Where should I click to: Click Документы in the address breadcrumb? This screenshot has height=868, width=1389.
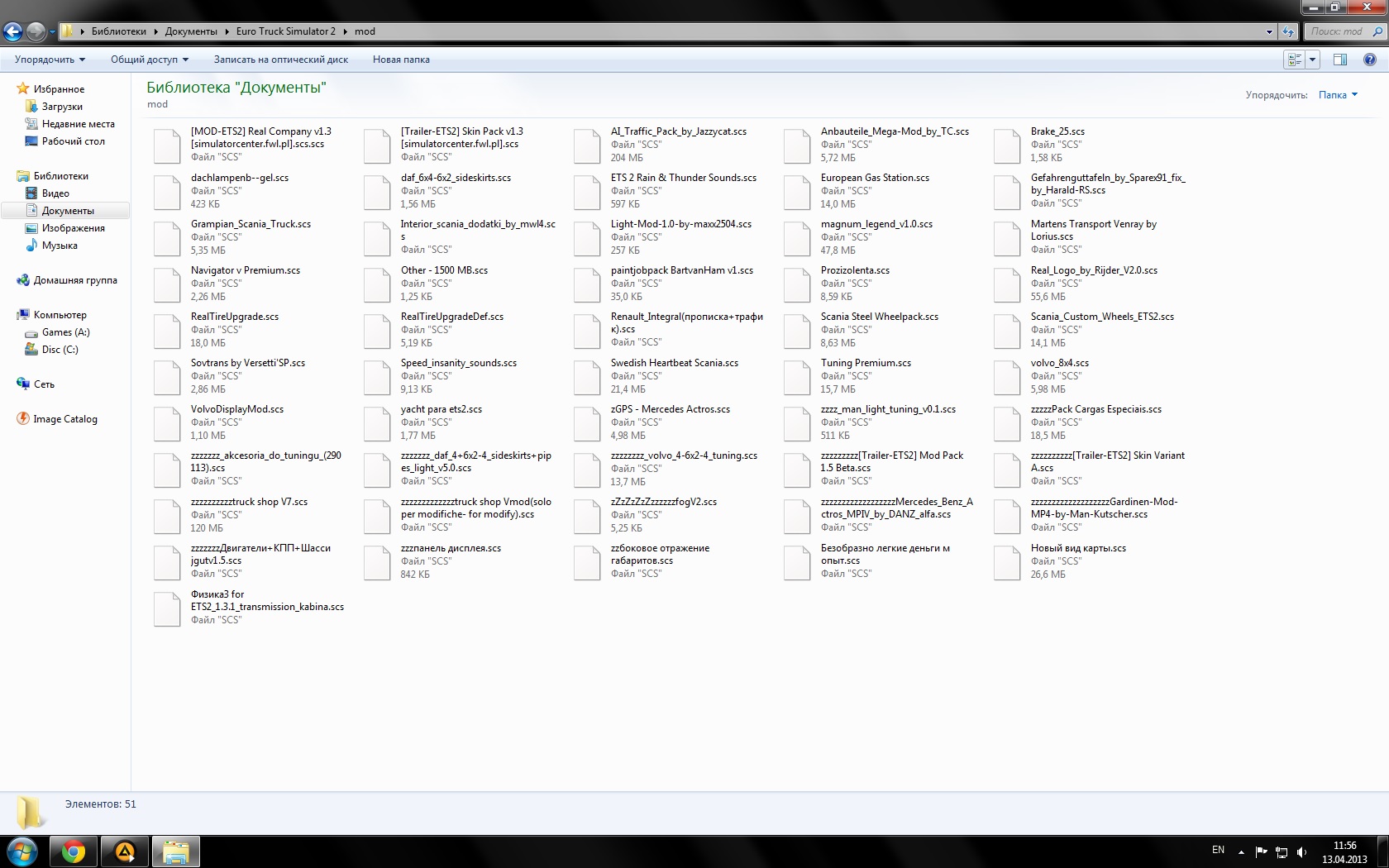[x=191, y=31]
